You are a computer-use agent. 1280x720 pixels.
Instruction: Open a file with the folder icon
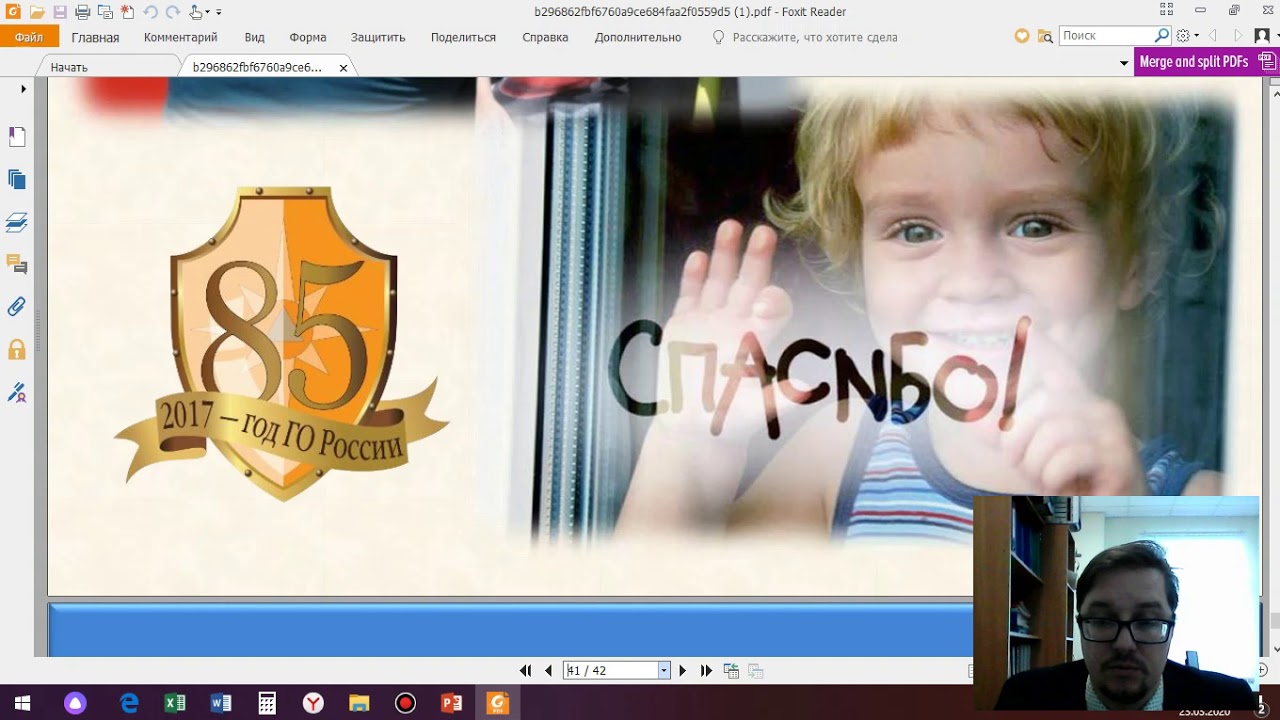[x=37, y=12]
